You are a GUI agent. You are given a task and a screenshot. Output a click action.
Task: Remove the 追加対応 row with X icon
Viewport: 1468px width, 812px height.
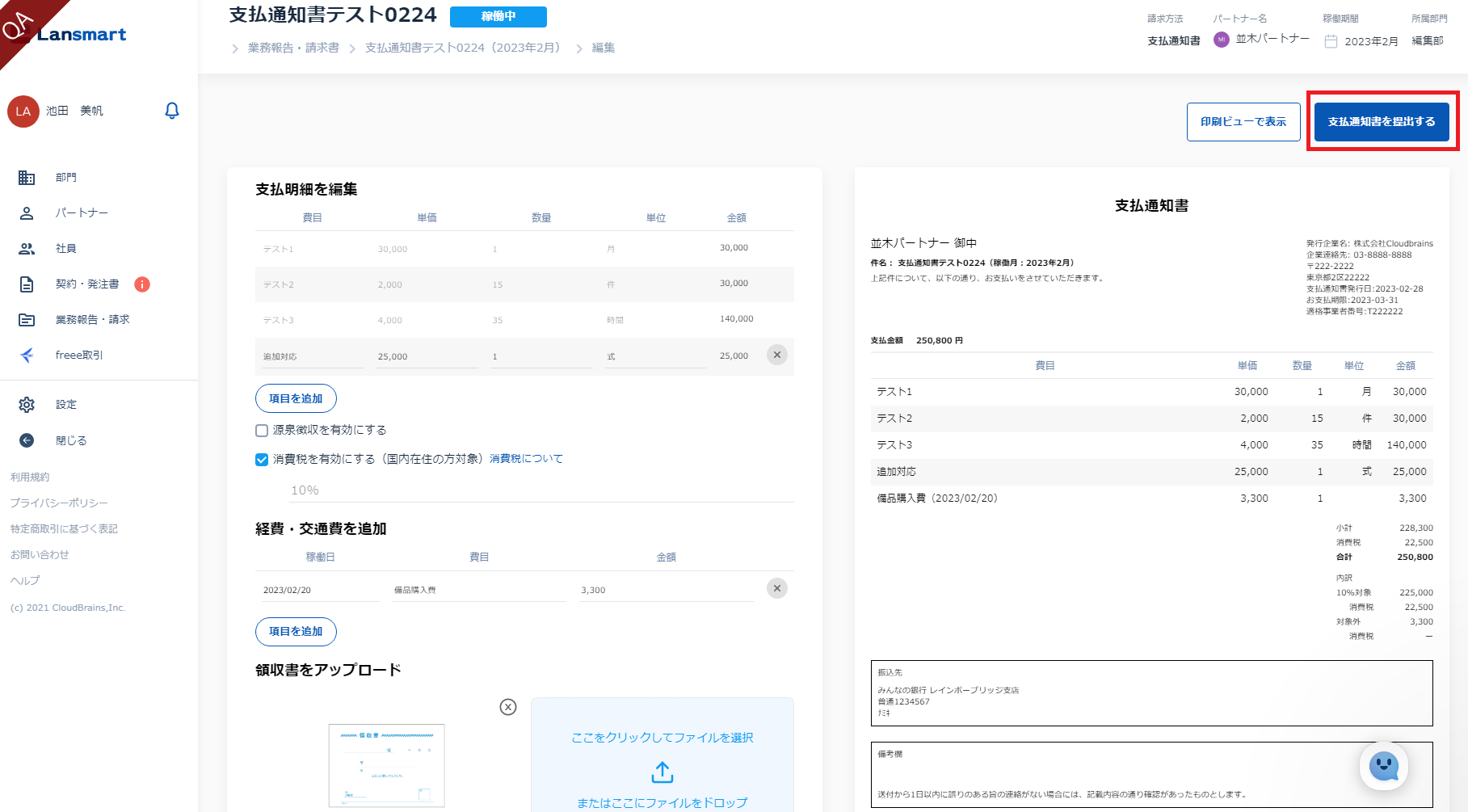(776, 356)
